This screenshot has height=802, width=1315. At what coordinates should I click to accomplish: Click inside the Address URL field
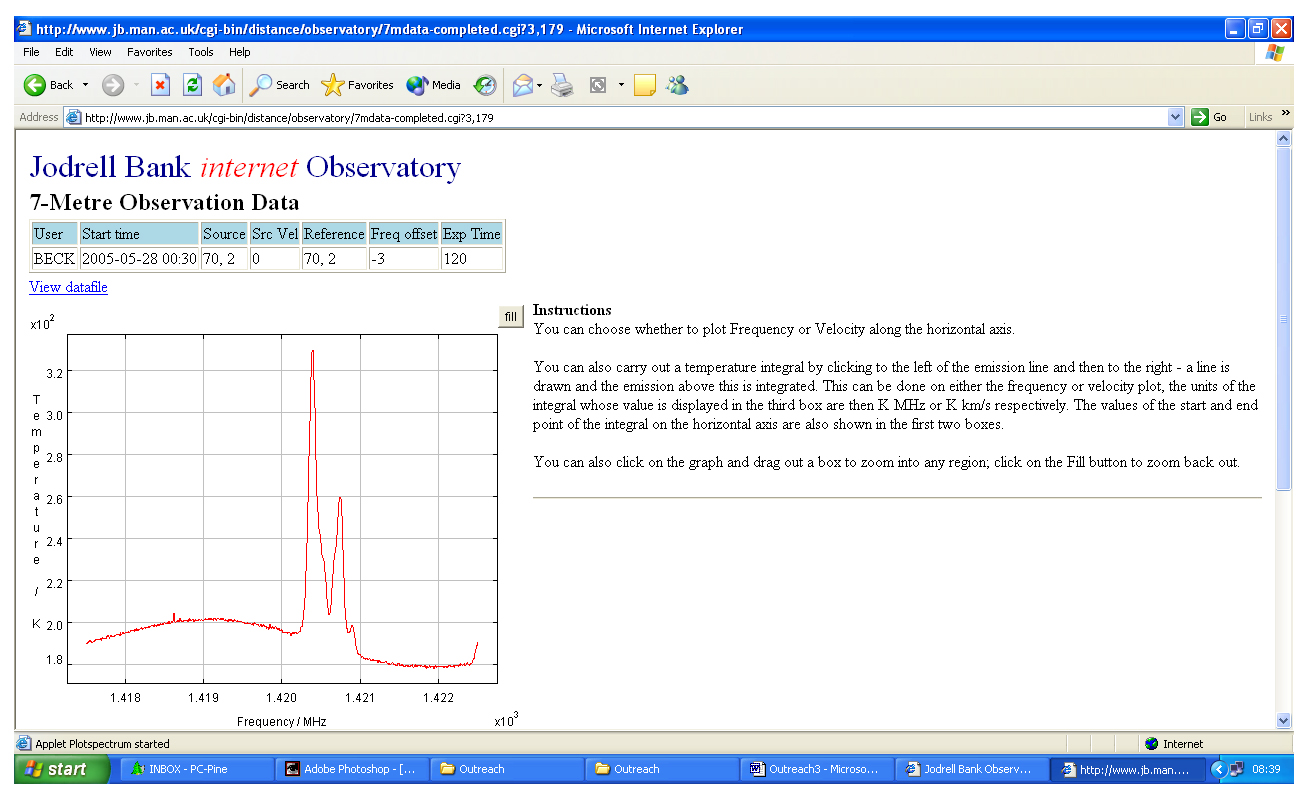click(620, 117)
